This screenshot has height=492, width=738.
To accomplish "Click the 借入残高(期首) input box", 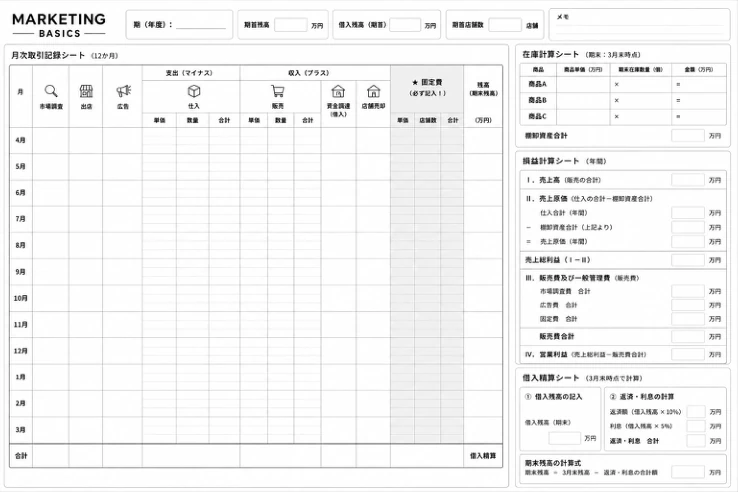I will coord(405,25).
